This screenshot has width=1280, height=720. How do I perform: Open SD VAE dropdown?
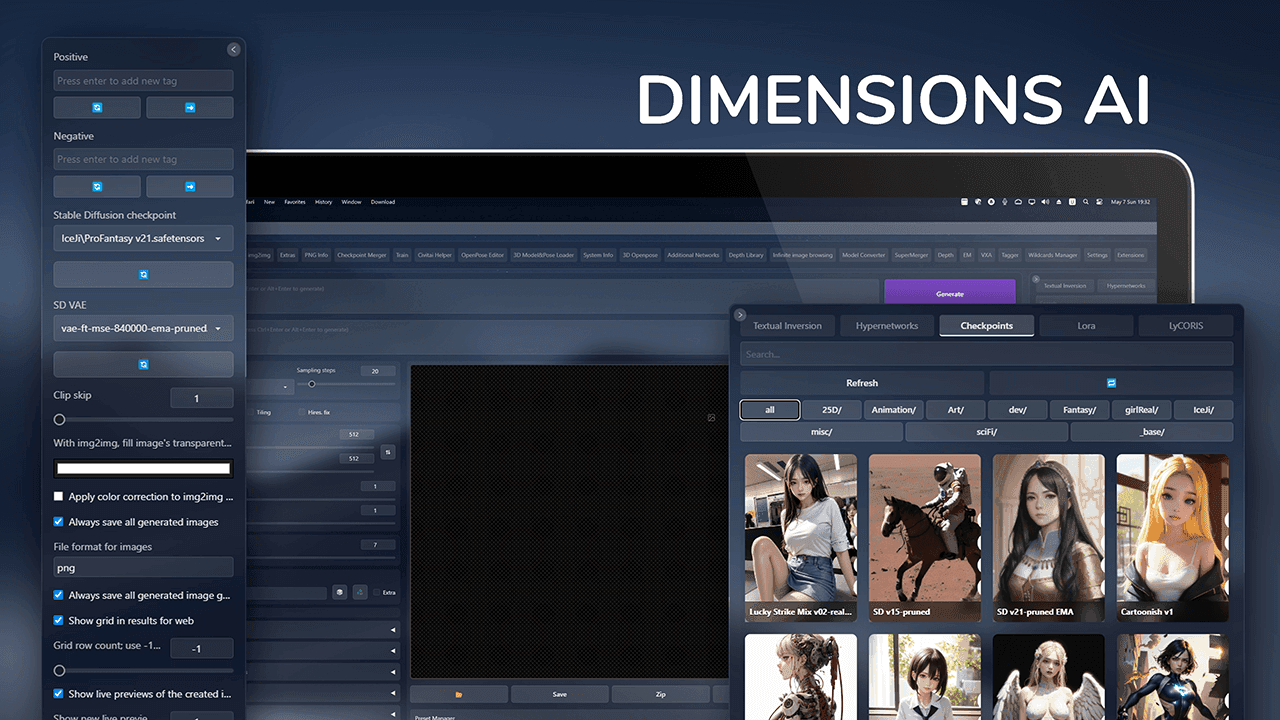point(143,328)
